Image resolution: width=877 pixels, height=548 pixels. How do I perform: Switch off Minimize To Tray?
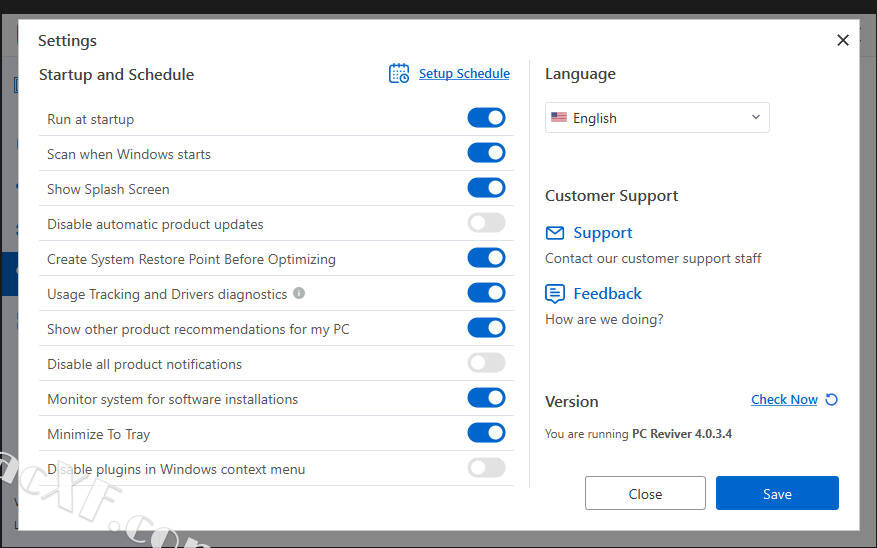486,433
